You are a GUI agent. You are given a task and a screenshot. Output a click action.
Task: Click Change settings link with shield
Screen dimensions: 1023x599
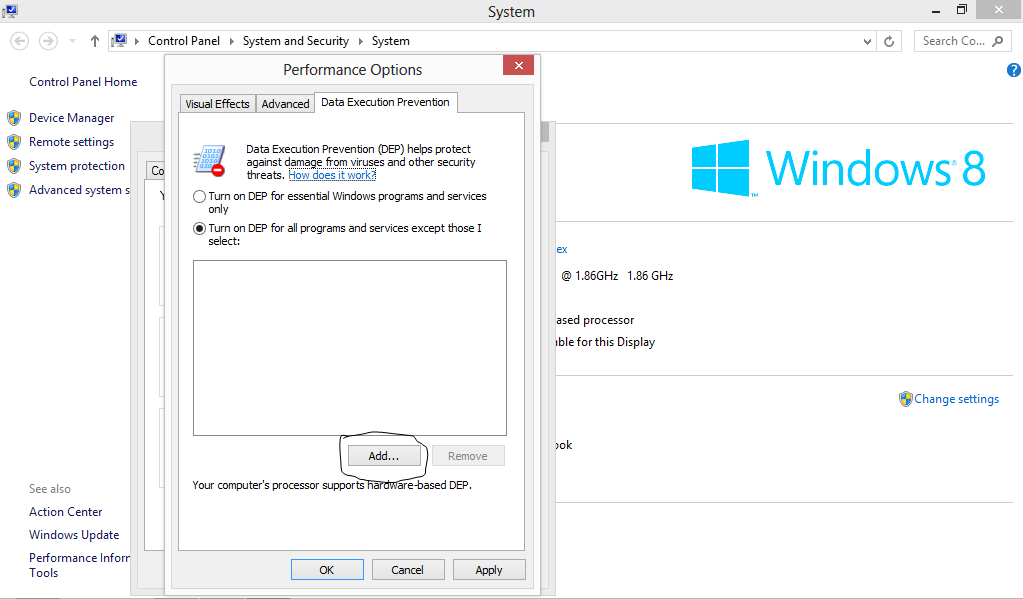click(x=956, y=399)
